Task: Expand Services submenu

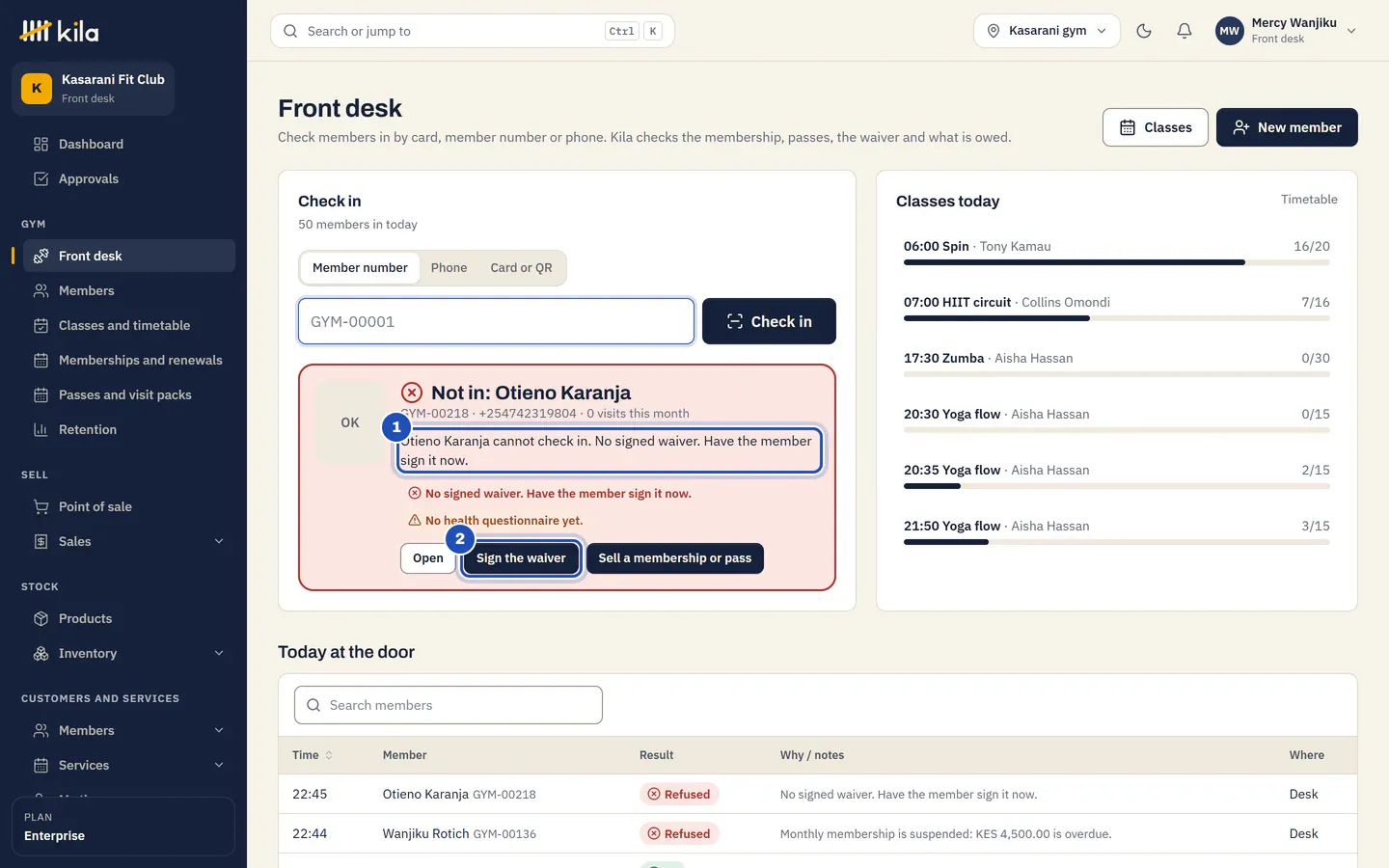Action: 219,765
